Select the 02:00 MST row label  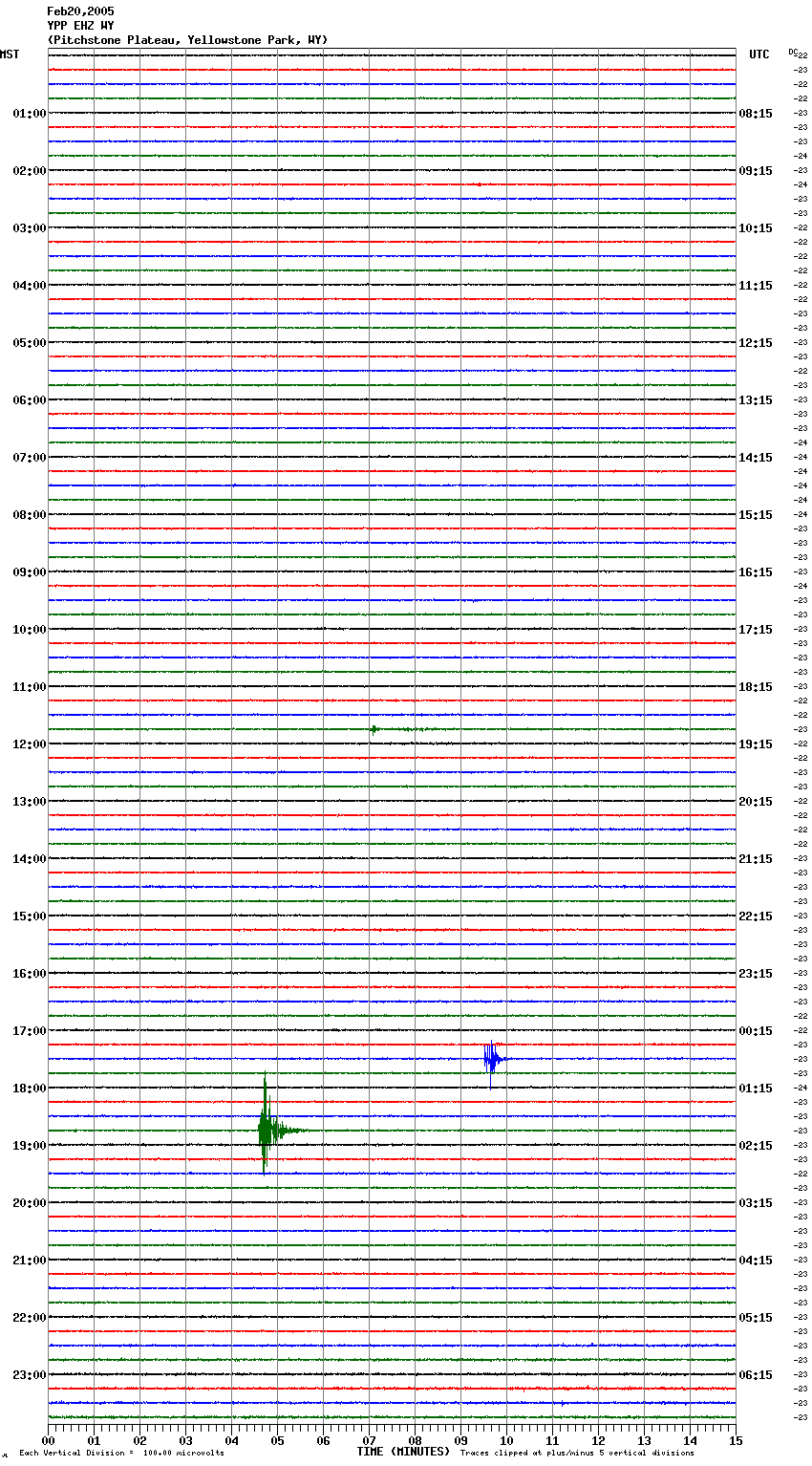[29, 170]
